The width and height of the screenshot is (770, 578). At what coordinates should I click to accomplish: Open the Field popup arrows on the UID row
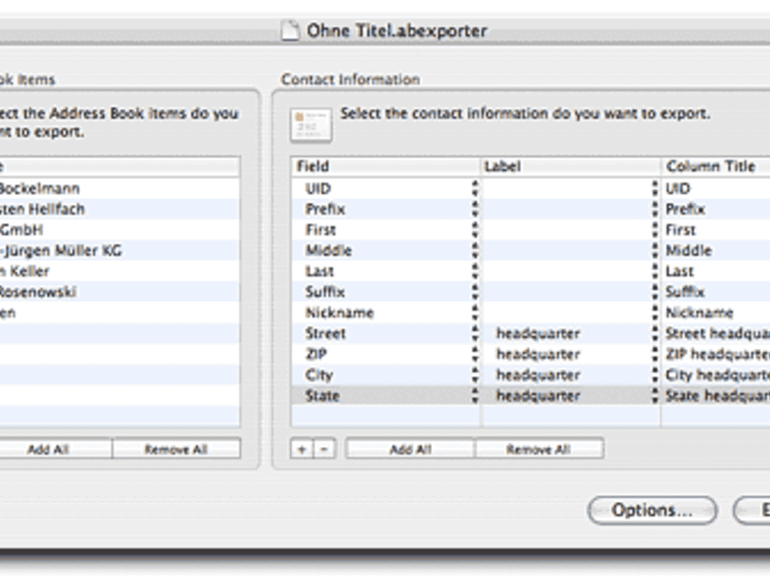point(474,188)
